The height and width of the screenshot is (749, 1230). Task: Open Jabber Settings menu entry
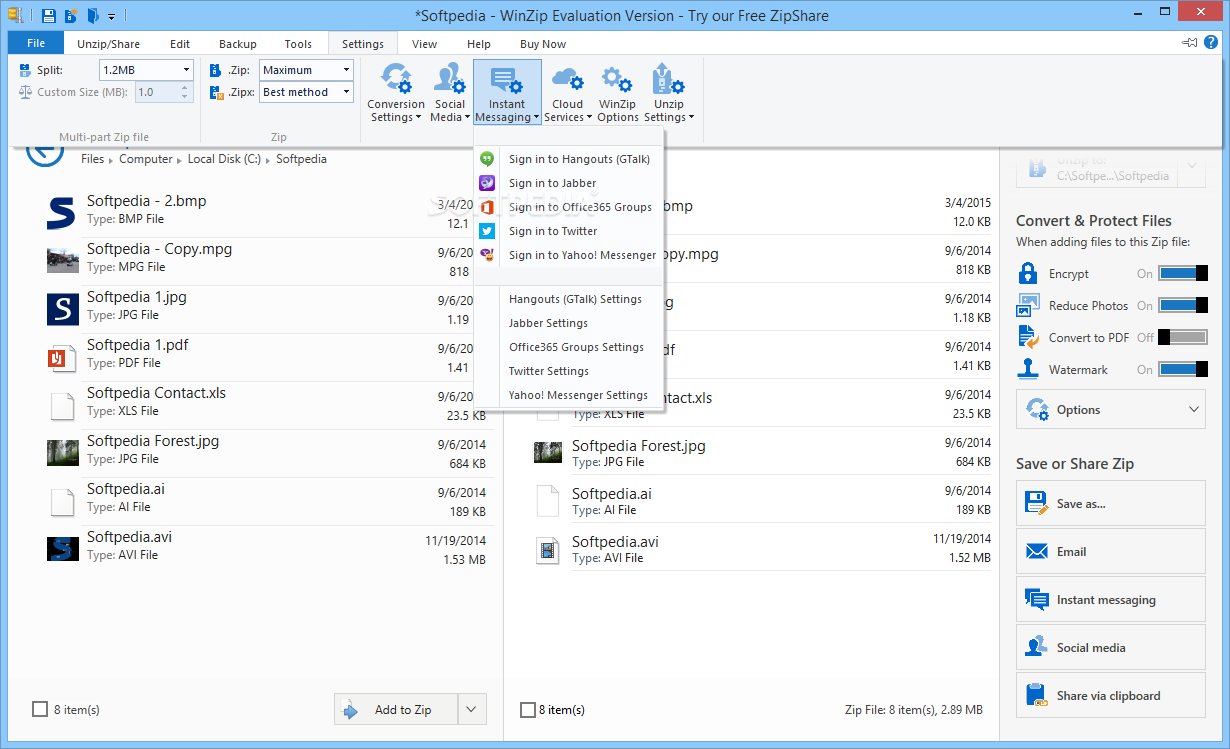tap(568, 323)
